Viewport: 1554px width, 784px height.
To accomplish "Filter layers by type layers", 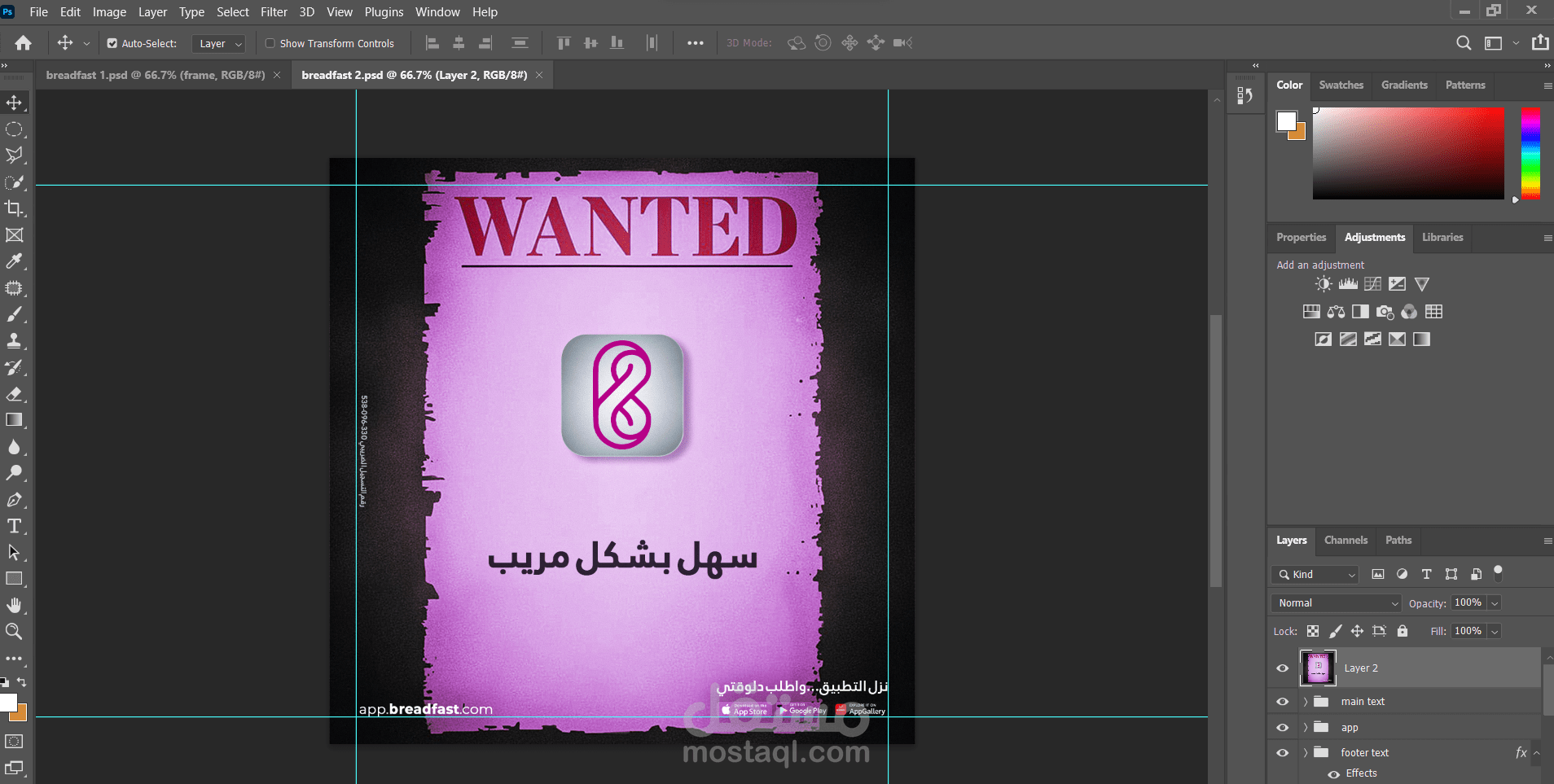I will coord(1426,575).
